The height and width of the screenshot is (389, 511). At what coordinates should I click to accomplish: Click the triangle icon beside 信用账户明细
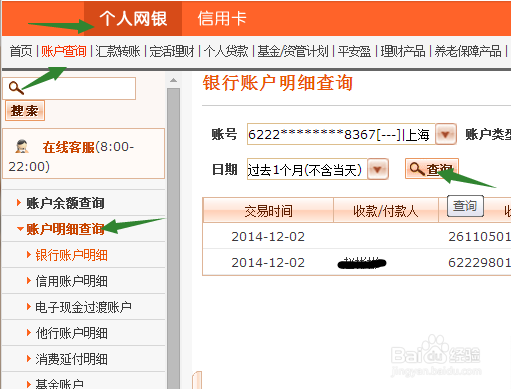[29, 281]
